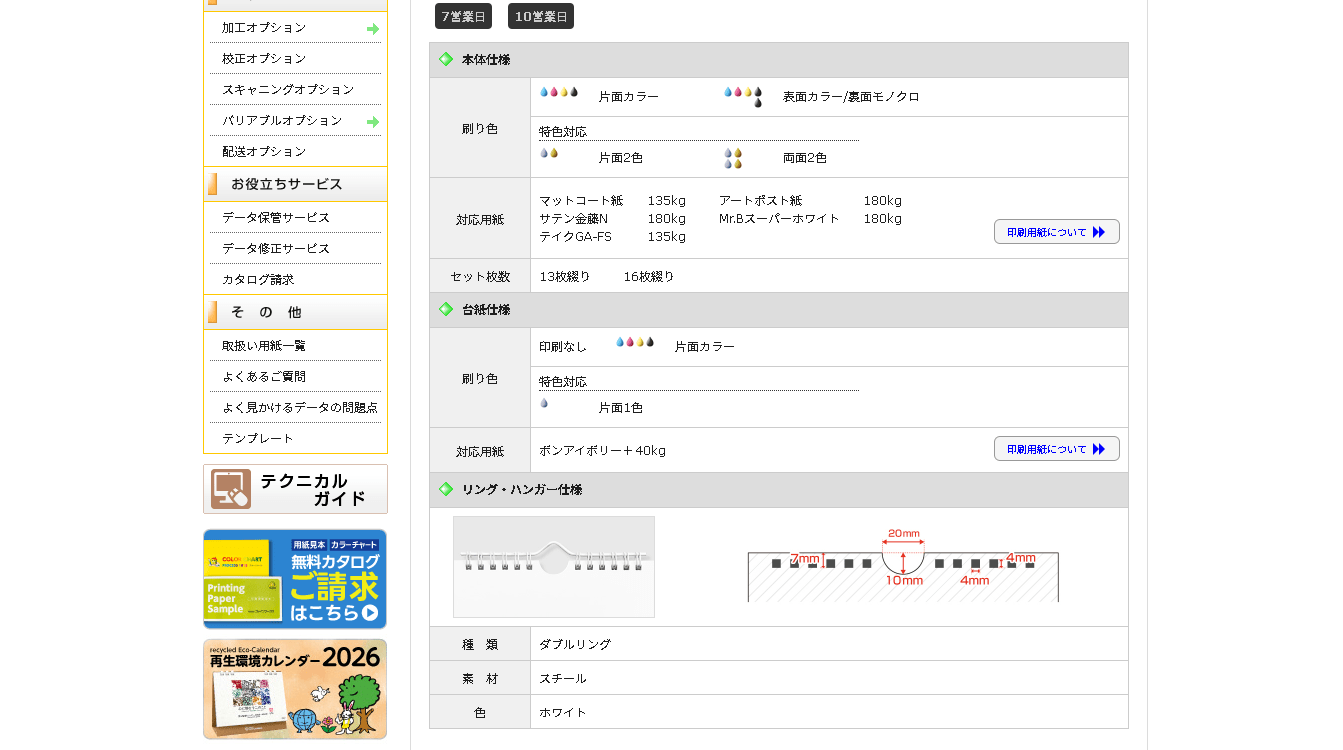
Task: Open 校正オプション link
Action: (264, 59)
